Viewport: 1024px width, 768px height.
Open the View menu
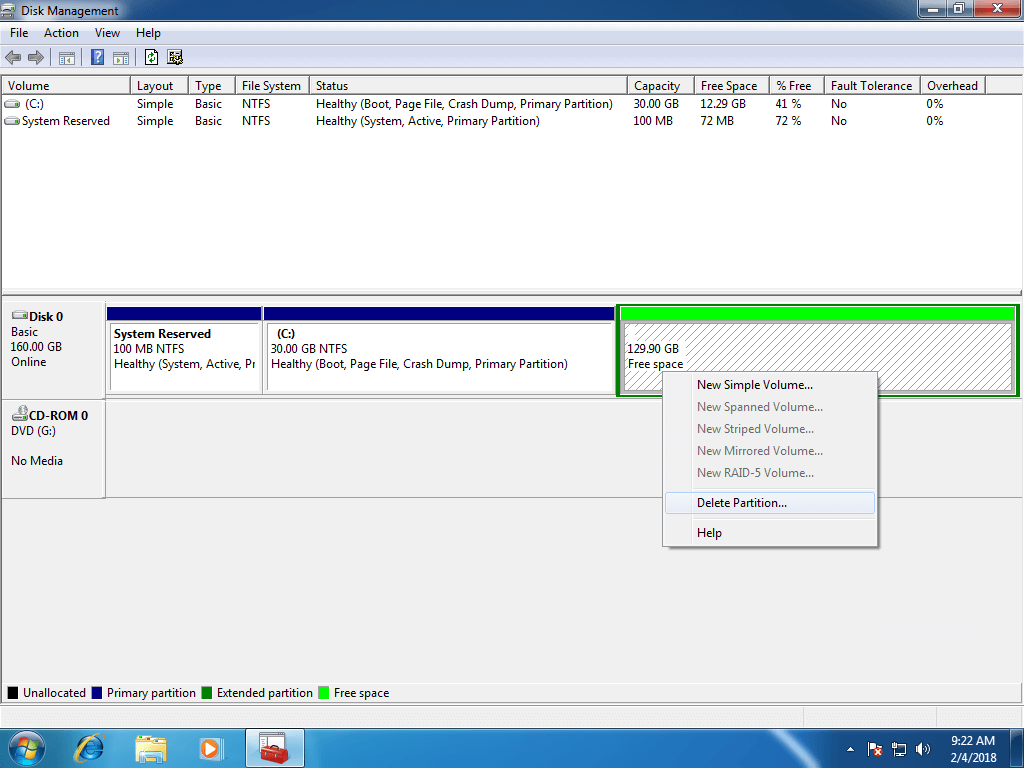(x=107, y=32)
